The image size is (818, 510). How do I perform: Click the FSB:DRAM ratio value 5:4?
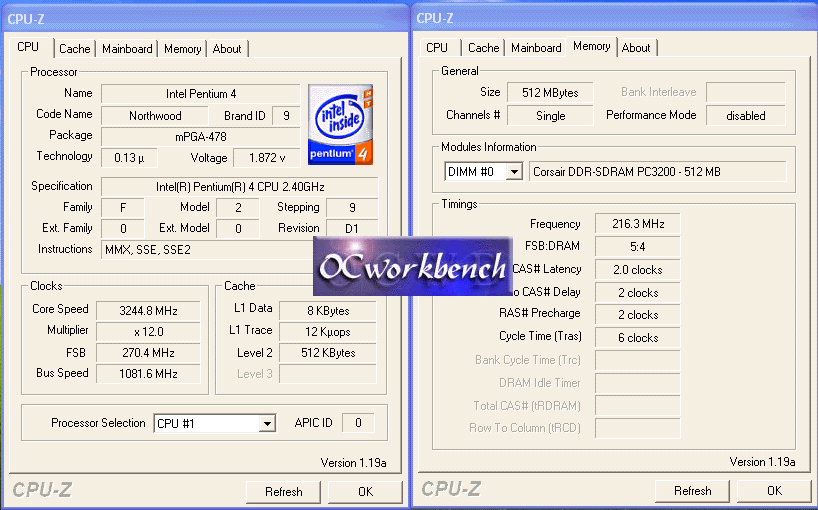[x=637, y=247]
